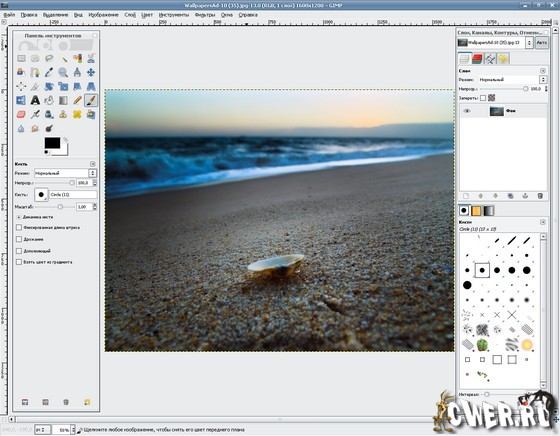
Task: Open the brush mode dropdown in tool options
Action: coord(65,173)
